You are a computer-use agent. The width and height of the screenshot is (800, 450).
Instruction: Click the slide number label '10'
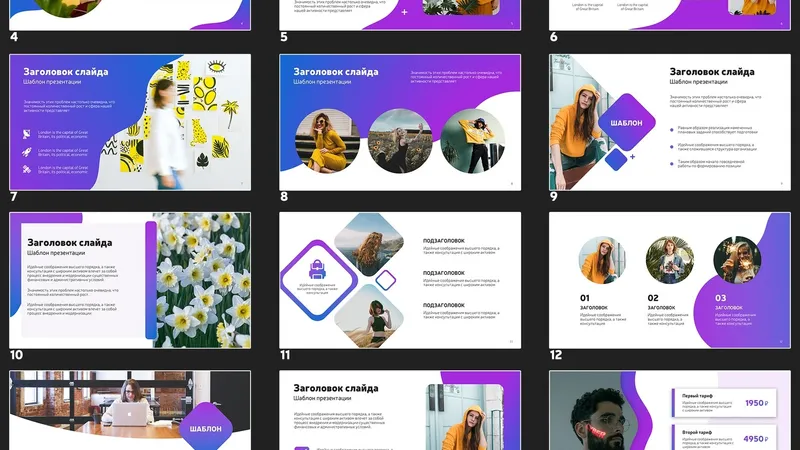point(16,355)
